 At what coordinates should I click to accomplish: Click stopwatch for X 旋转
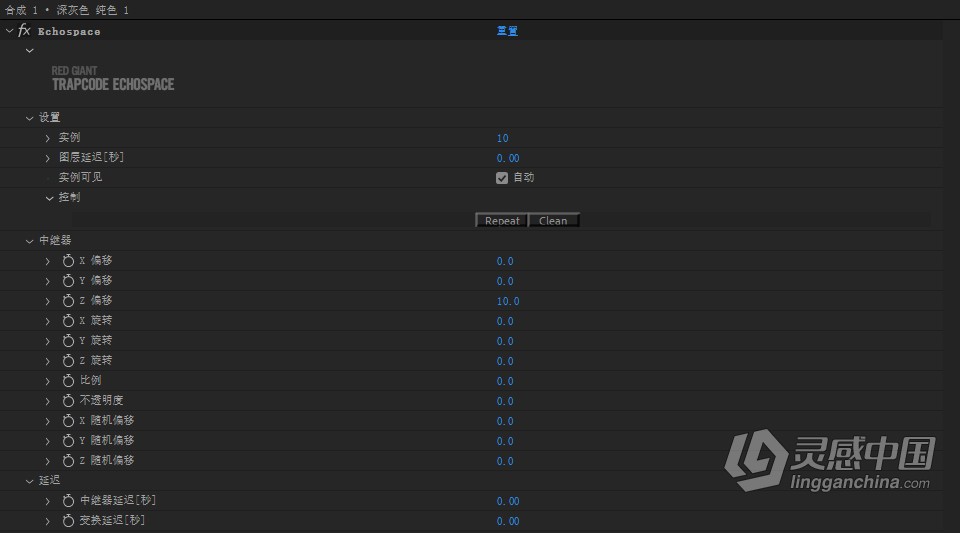point(68,321)
